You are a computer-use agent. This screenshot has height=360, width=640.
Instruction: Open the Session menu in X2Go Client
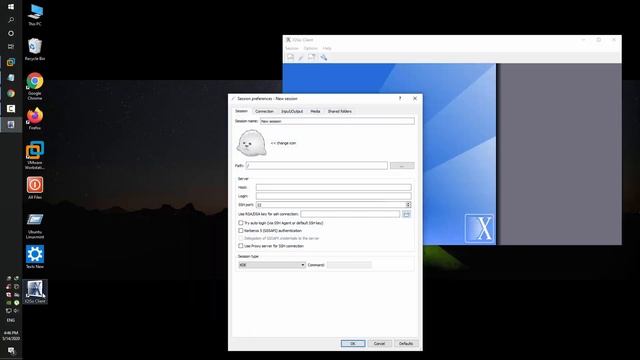pos(291,48)
